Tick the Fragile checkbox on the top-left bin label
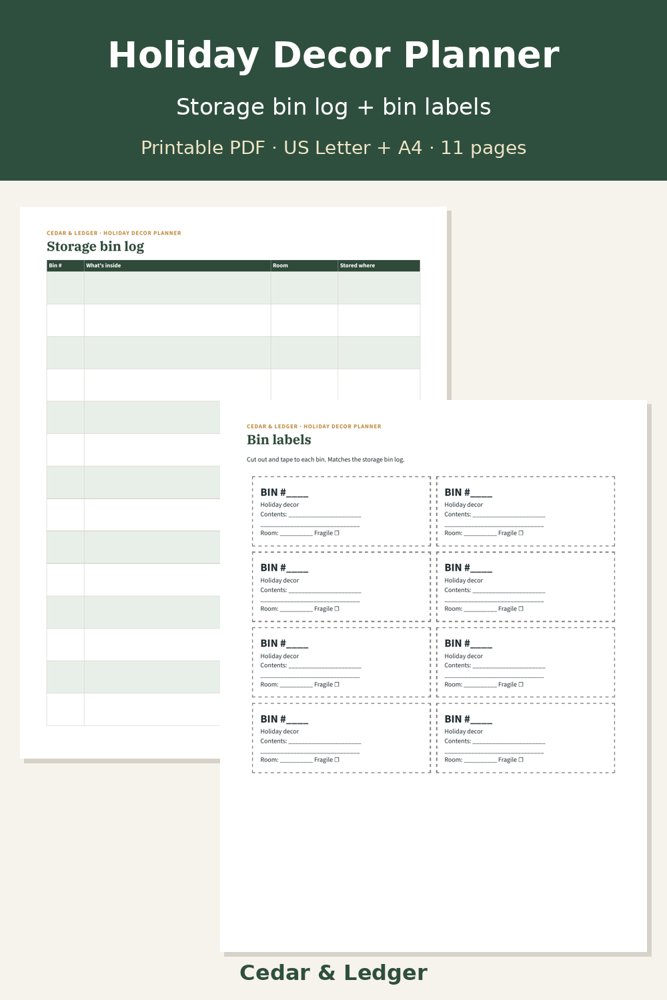Screen dimensions: 667x1000 (x=337, y=533)
